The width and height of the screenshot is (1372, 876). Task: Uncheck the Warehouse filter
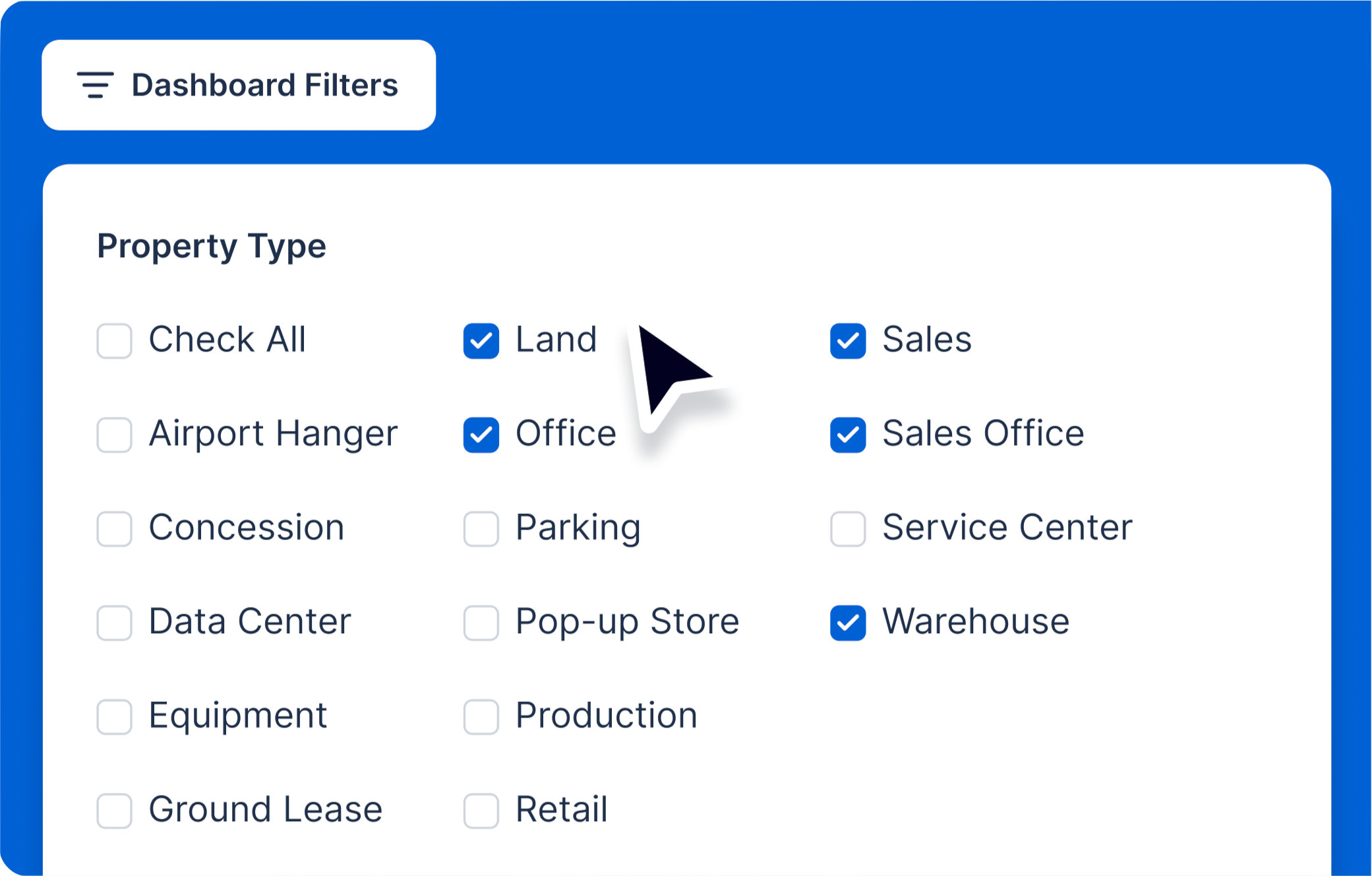click(x=847, y=622)
